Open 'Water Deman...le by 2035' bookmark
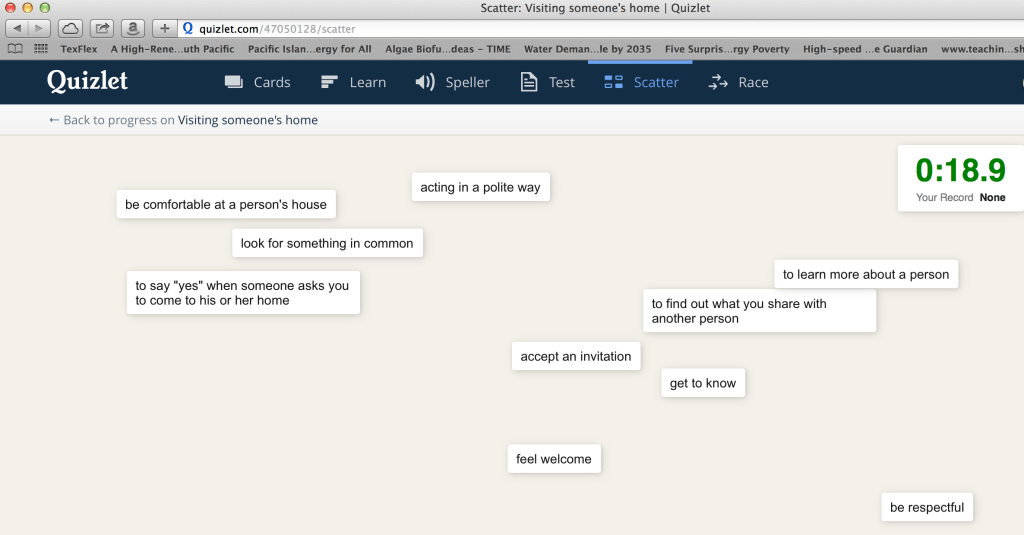This screenshot has height=535, width=1024. [x=588, y=49]
